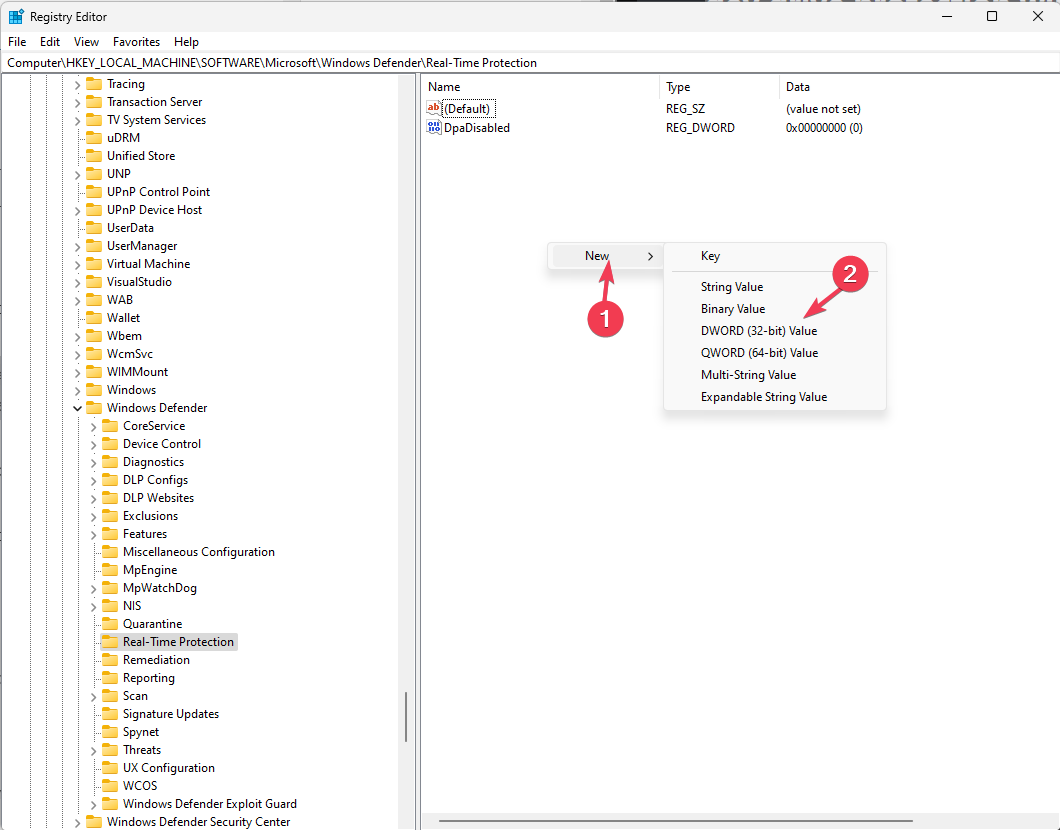This screenshot has height=830, width=1060.
Task: Select the WIMMount folder icon
Action: (x=95, y=372)
